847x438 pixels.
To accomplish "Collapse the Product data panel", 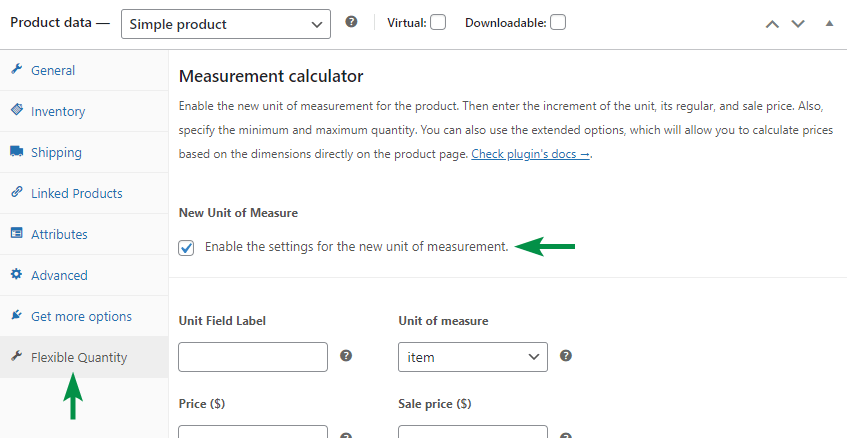I will click(829, 23).
